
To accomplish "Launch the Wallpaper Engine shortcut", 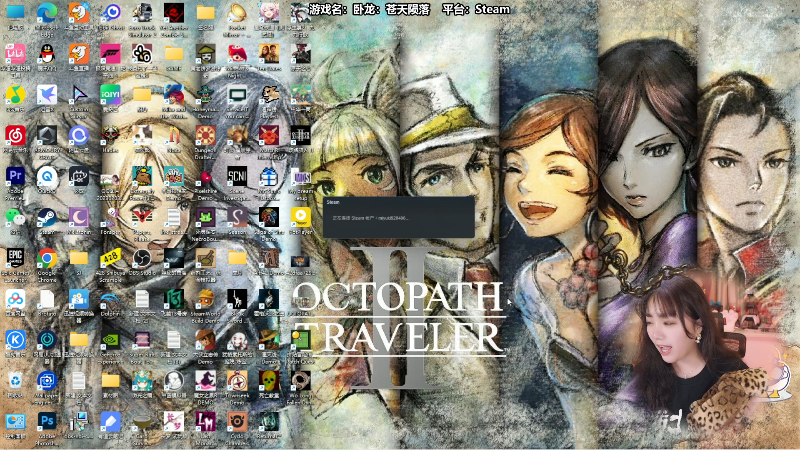I will pos(47,381).
